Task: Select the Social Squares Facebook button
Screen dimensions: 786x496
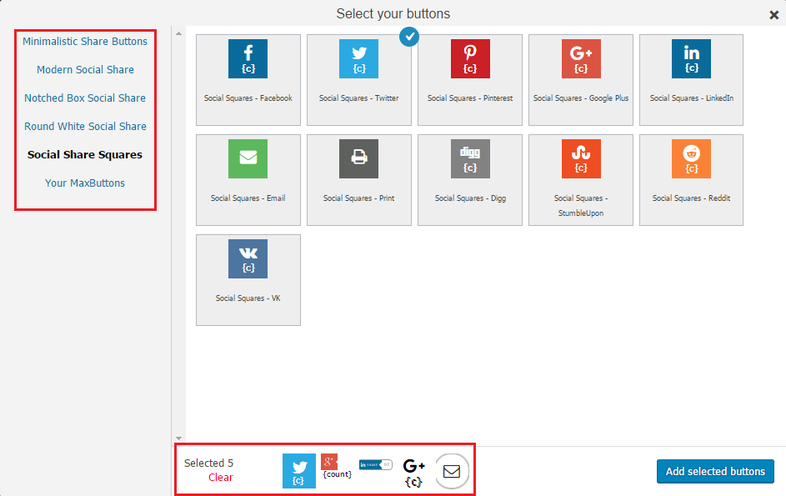Action: 248,80
